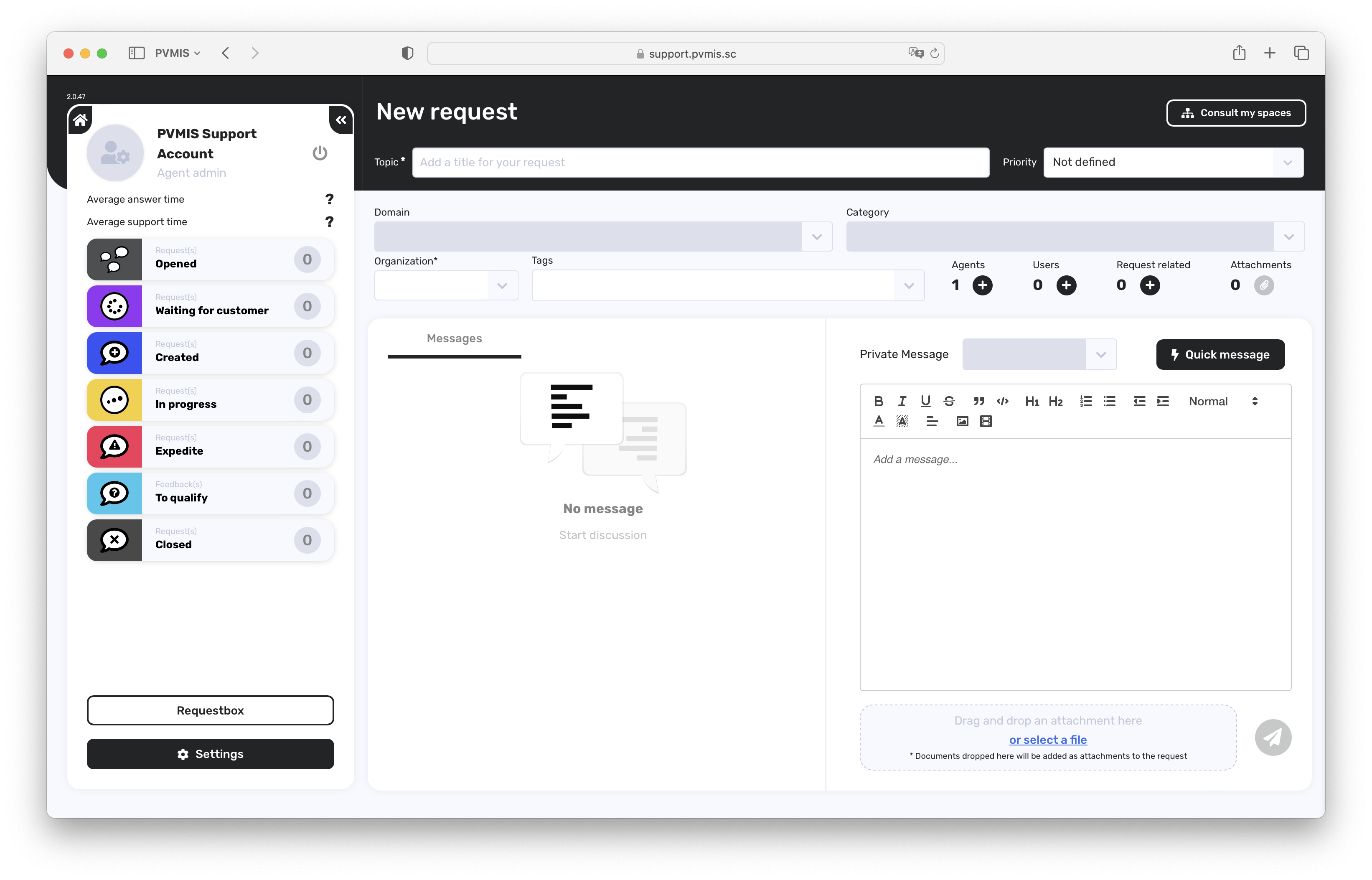Select the Messages tab

454,338
